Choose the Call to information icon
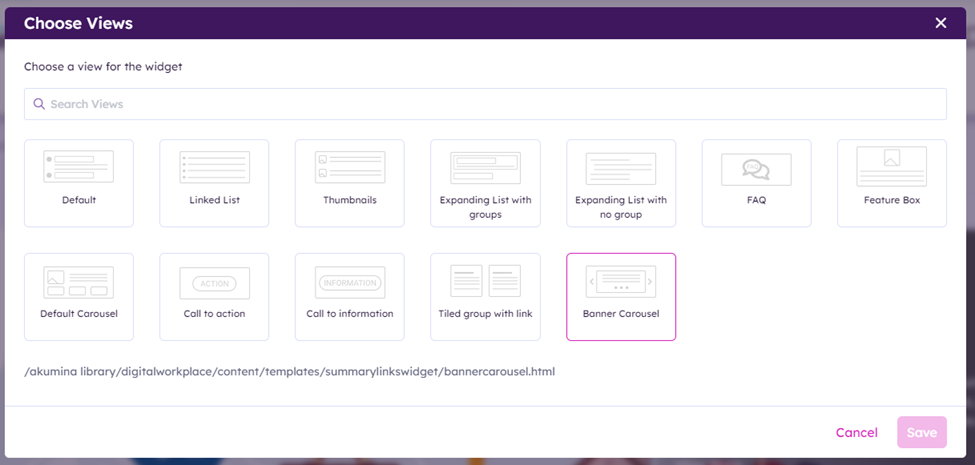The height and width of the screenshot is (465, 975). click(350, 283)
